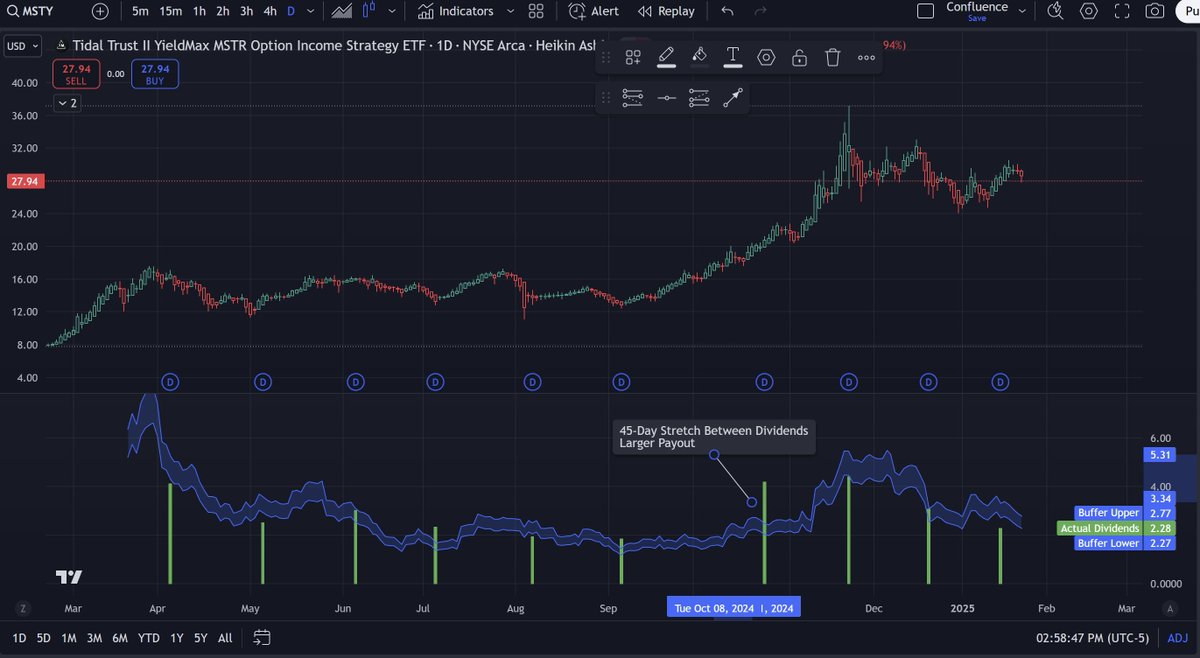
Task: Take a chart snapshot with camera icon
Action: (x=1154, y=11)
